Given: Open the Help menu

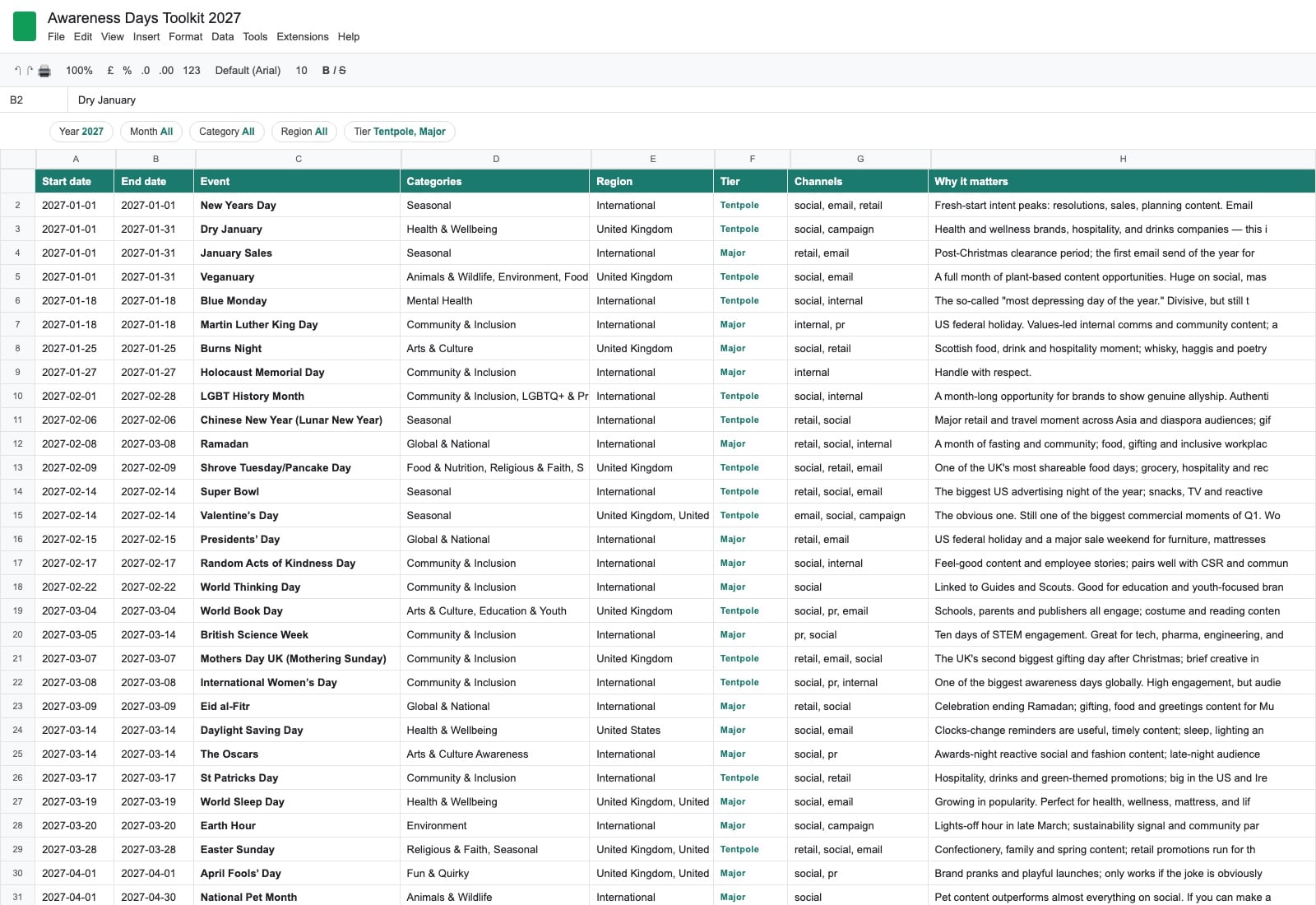Looking at the screenshot, I should click(349, 37).
